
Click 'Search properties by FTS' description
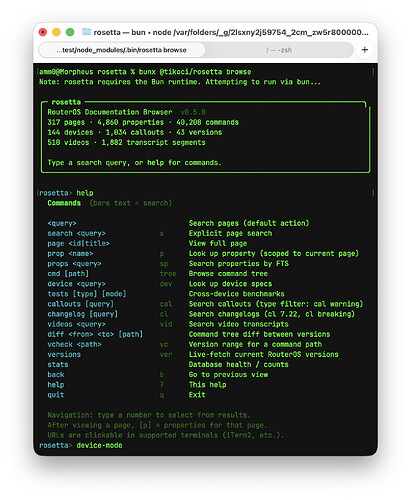tap(239, 264)
